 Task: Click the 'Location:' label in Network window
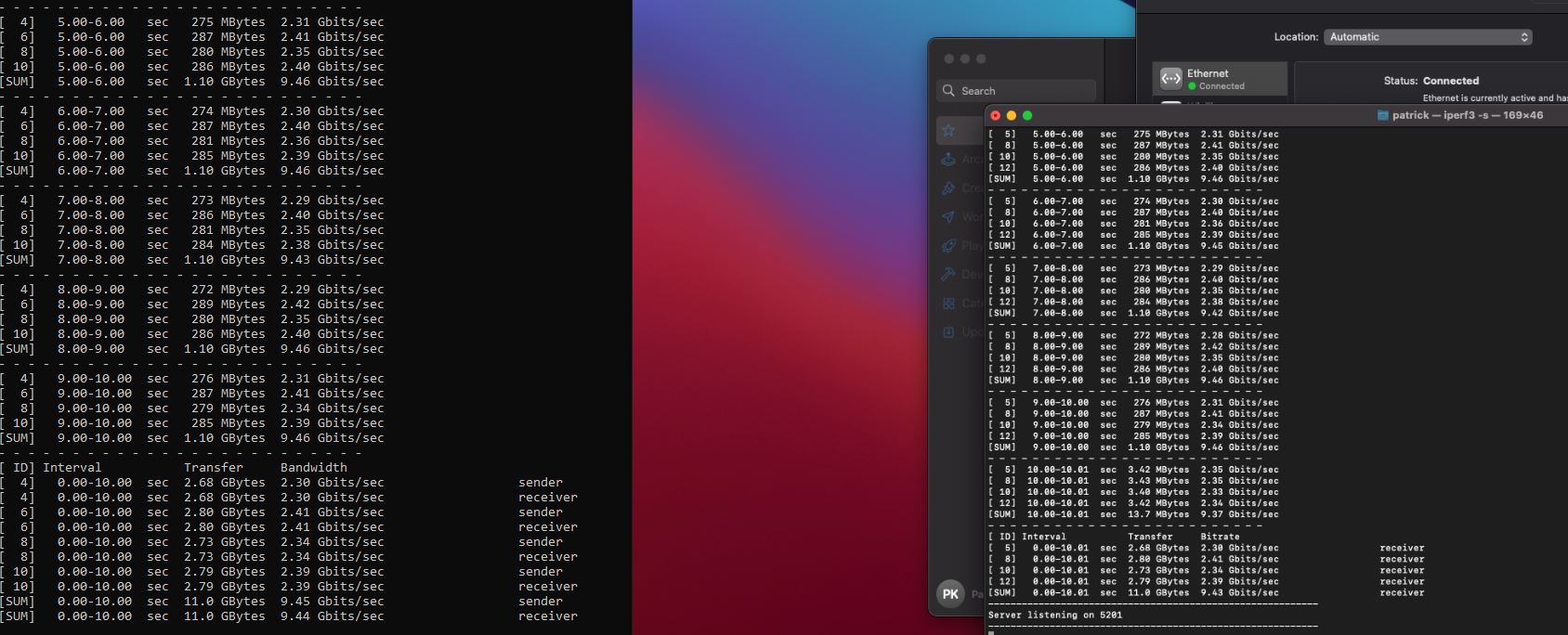coord(1296,37)
